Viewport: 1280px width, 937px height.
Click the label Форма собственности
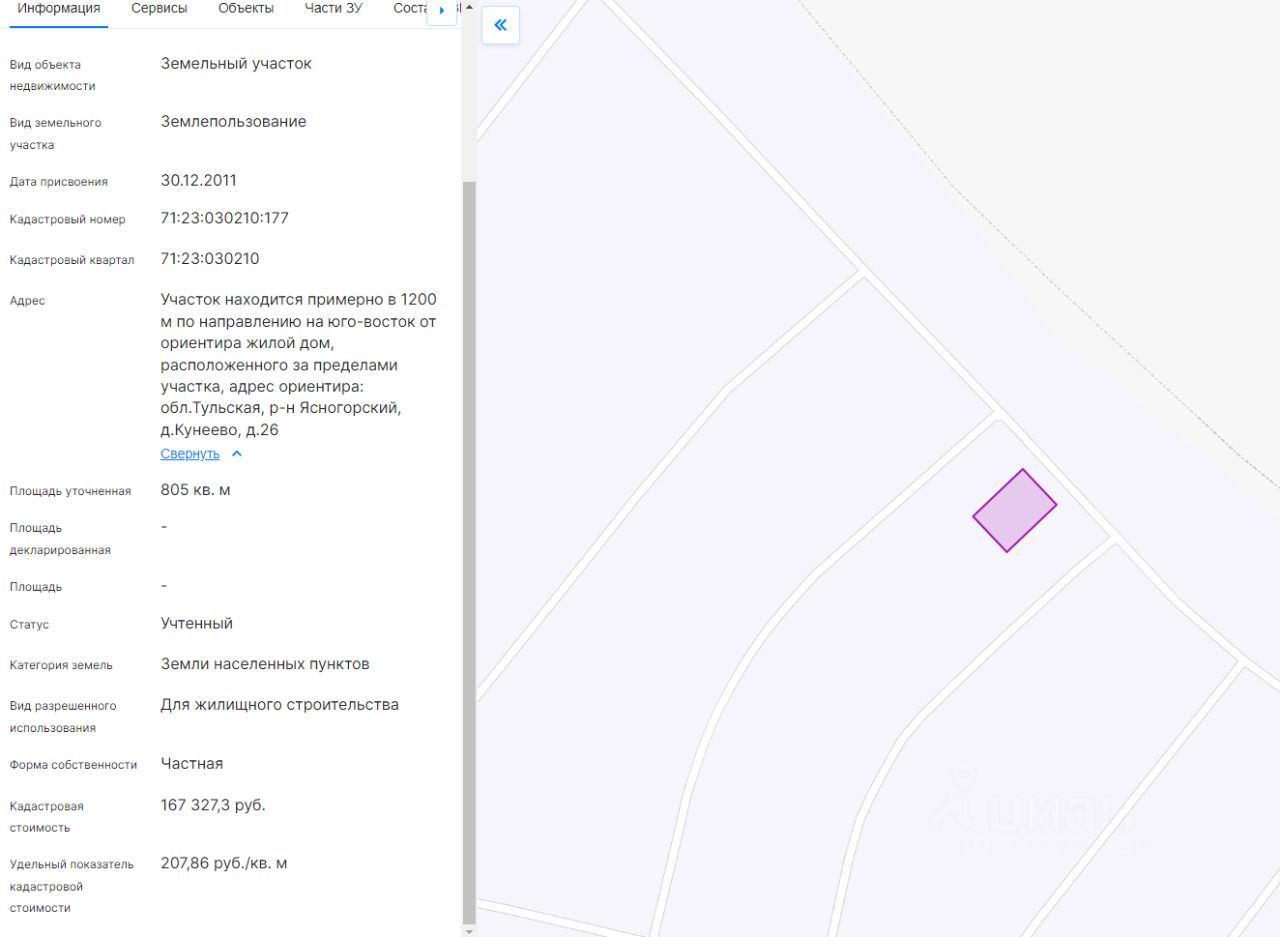coord(74,765)
